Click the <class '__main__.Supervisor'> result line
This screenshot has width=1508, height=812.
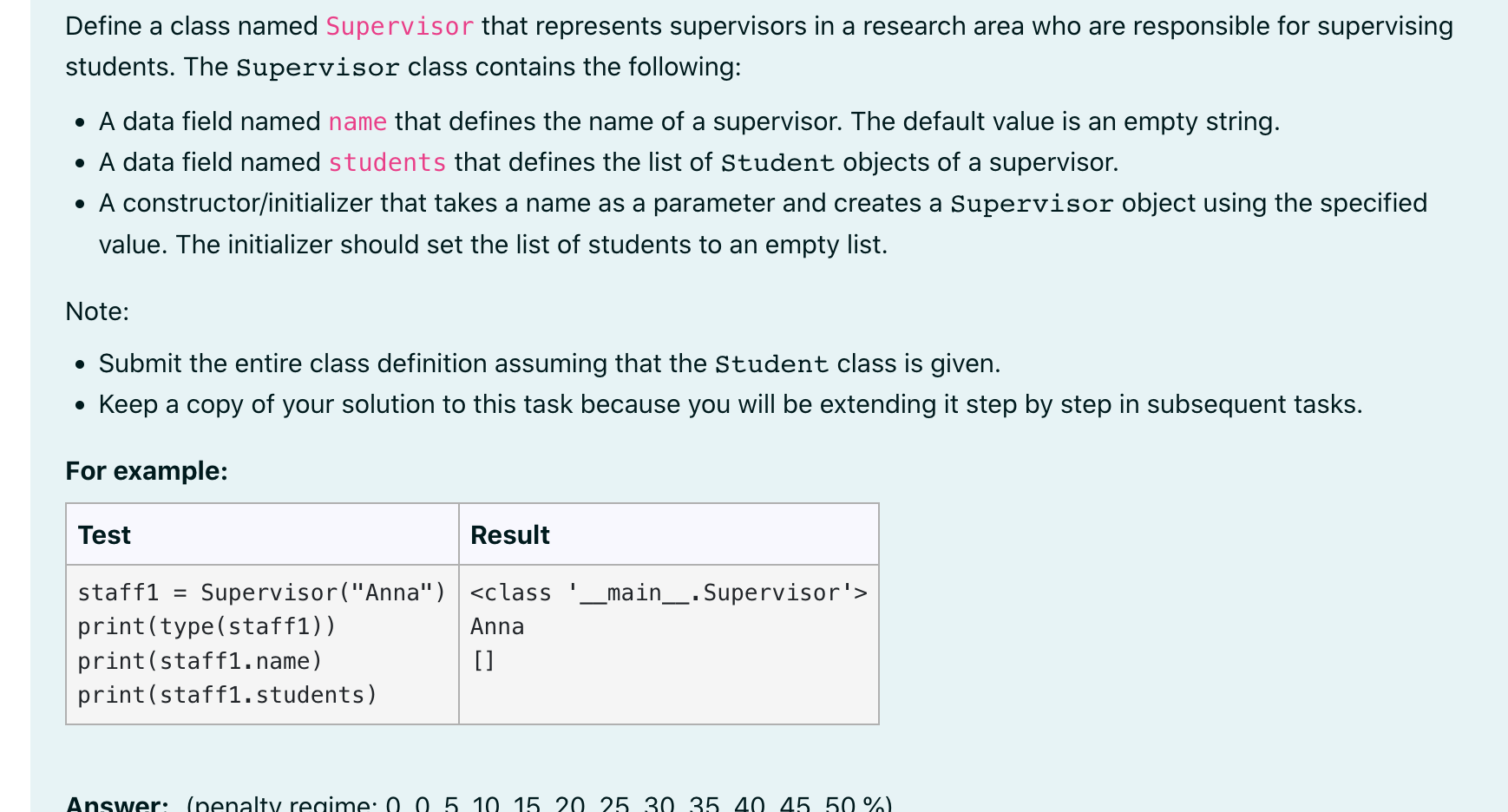coord(668,593)
